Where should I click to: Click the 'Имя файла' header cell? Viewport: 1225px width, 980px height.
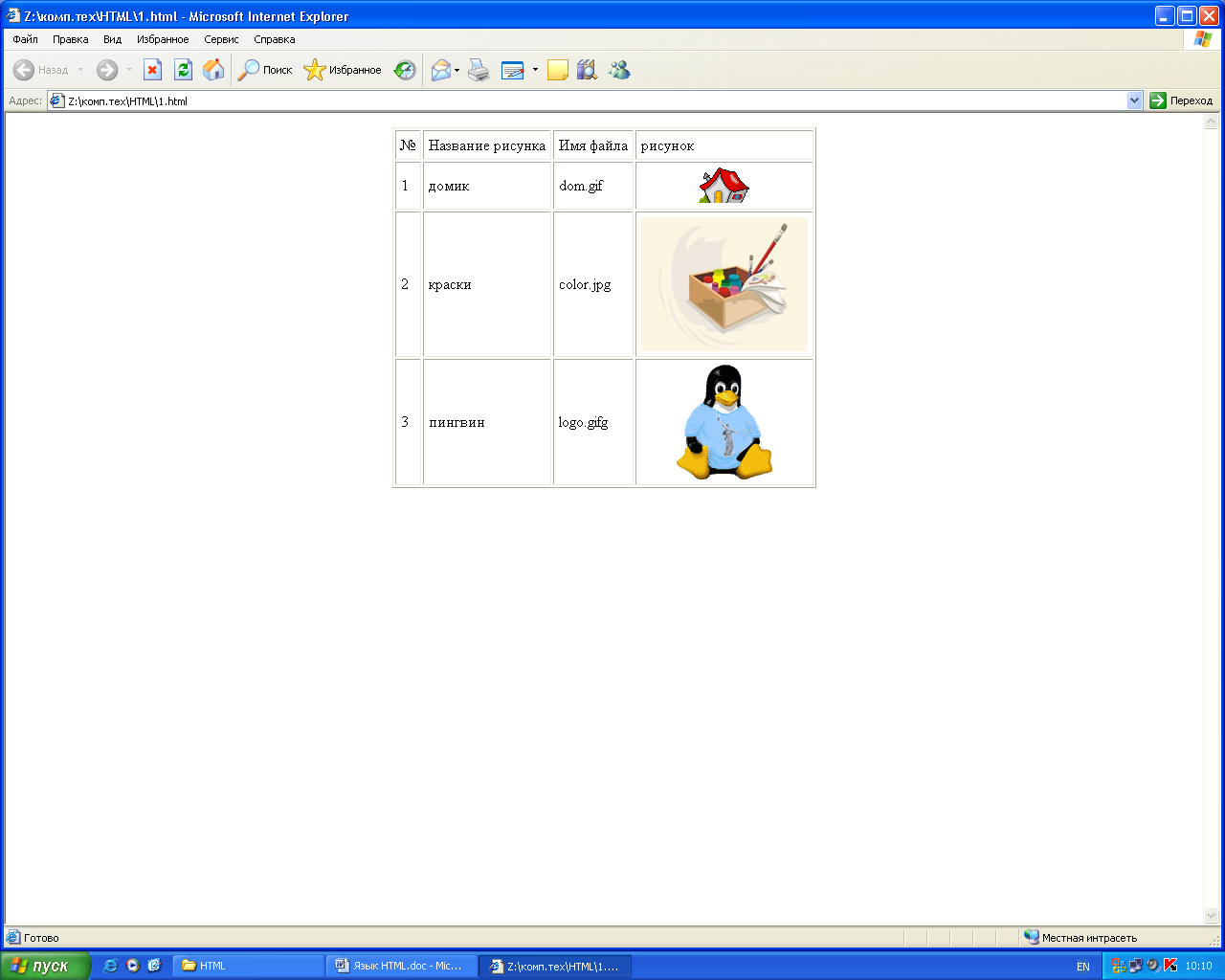pyautogui.click(x=593, y=145)
